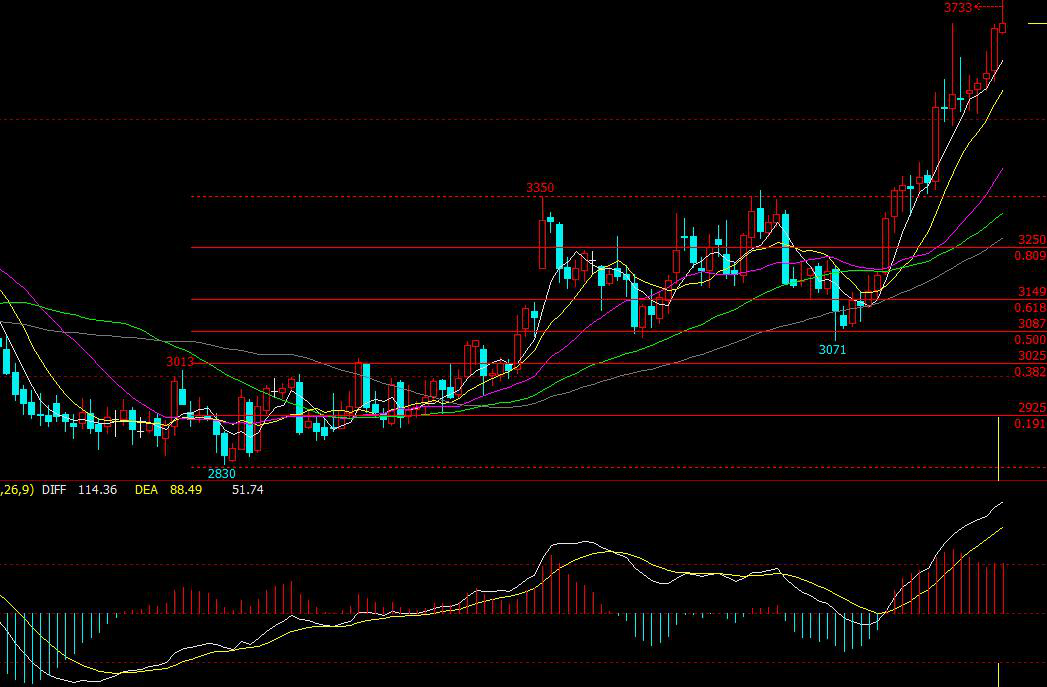Select the 0.500 retracement level label

[1029, 340]
